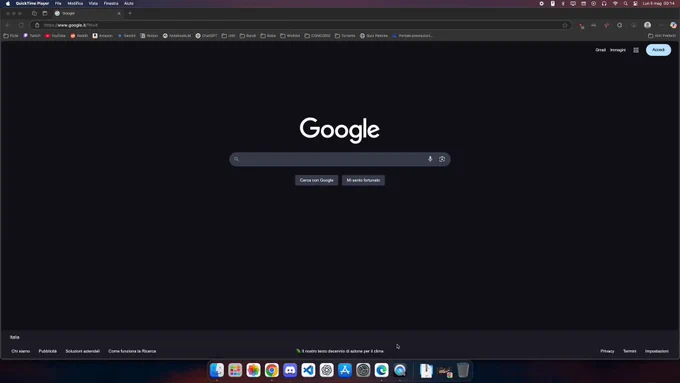Click the Cerca con Google button
The image size is (680, 383).
tap(317, 180)
